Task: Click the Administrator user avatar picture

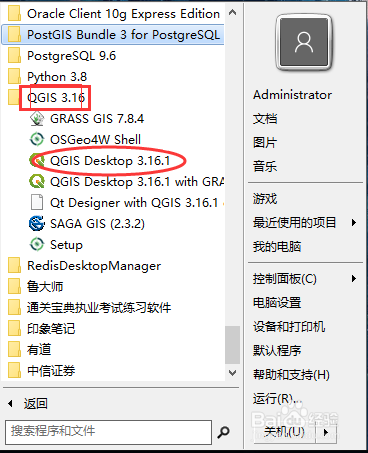Action: [304, 42]
